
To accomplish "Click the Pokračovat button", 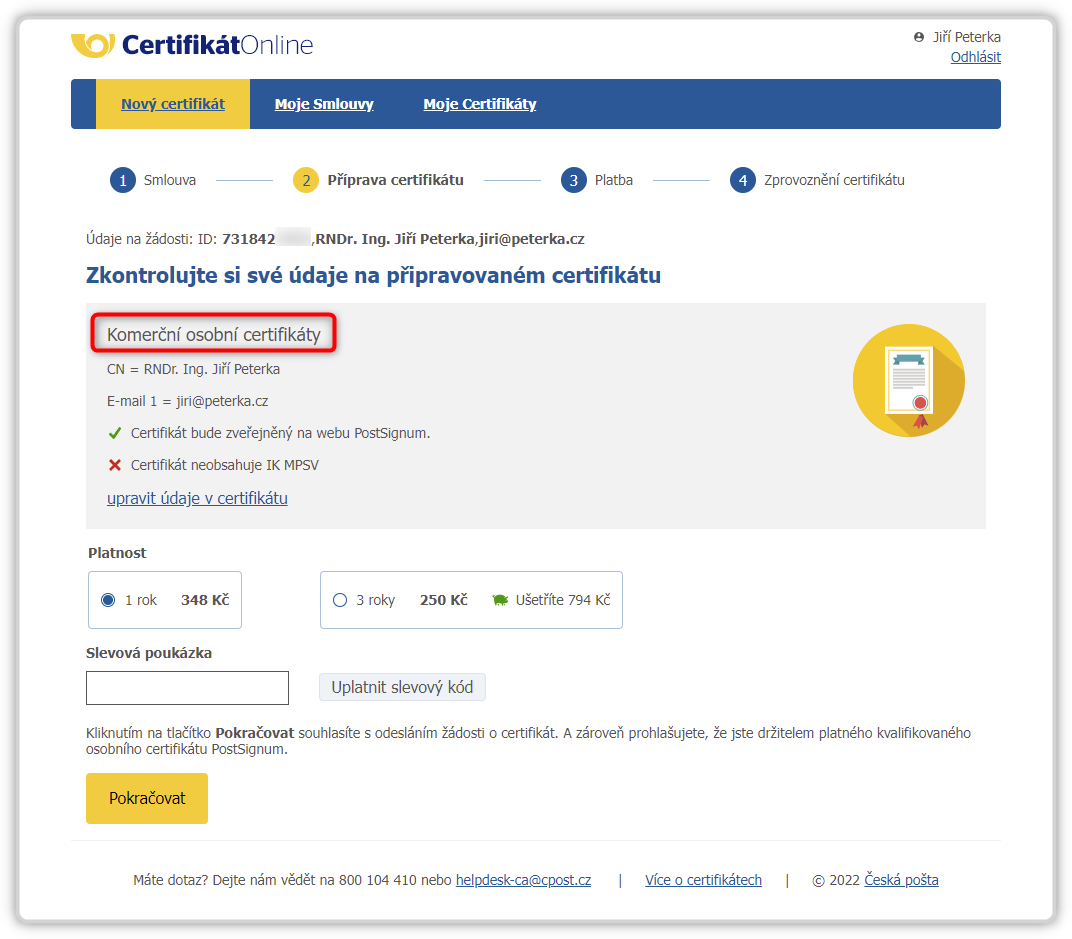I will click(147, 798).
